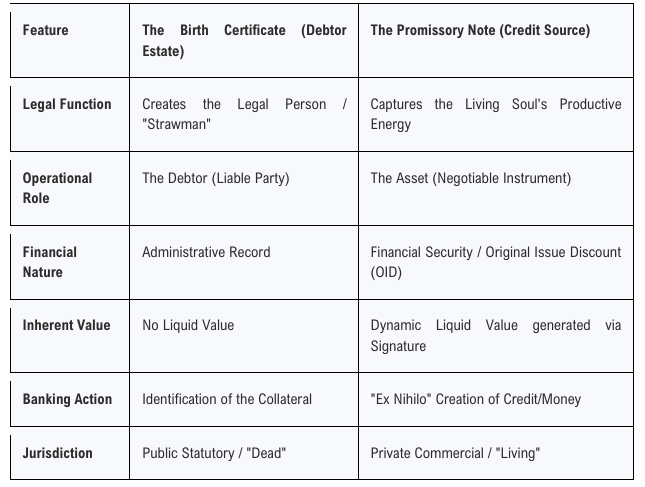
Task: Click the "Financial Nature" row label
Action: click(x=50, y=262)
